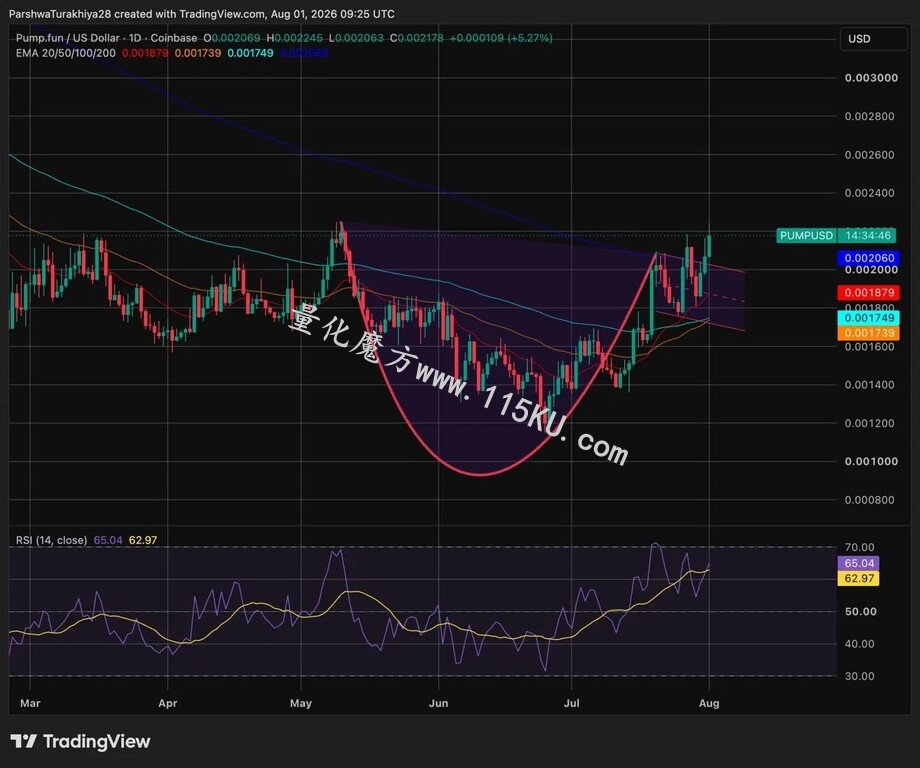This screenshot has width=920, height=768.
Task: Click the RSI value 65.04 in legend
Action: tap(108, 540)
